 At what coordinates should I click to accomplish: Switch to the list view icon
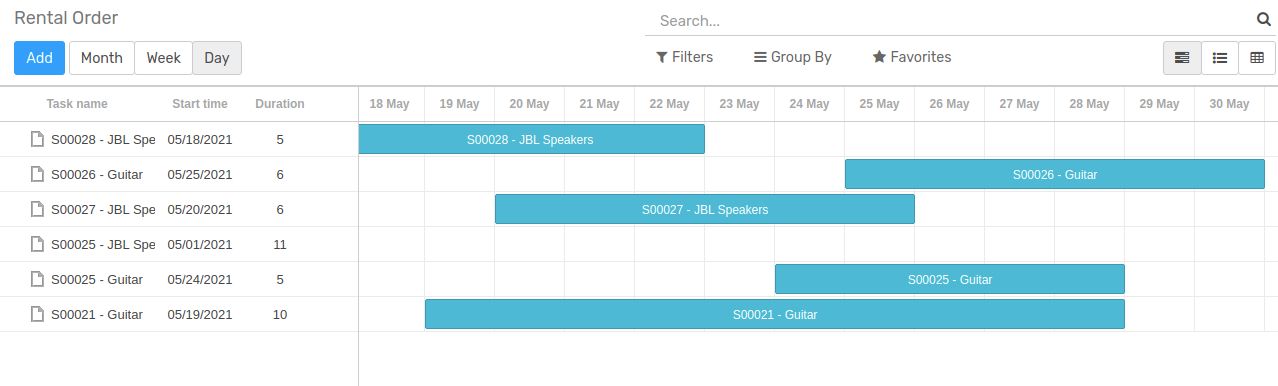(x=1220, y=58)
